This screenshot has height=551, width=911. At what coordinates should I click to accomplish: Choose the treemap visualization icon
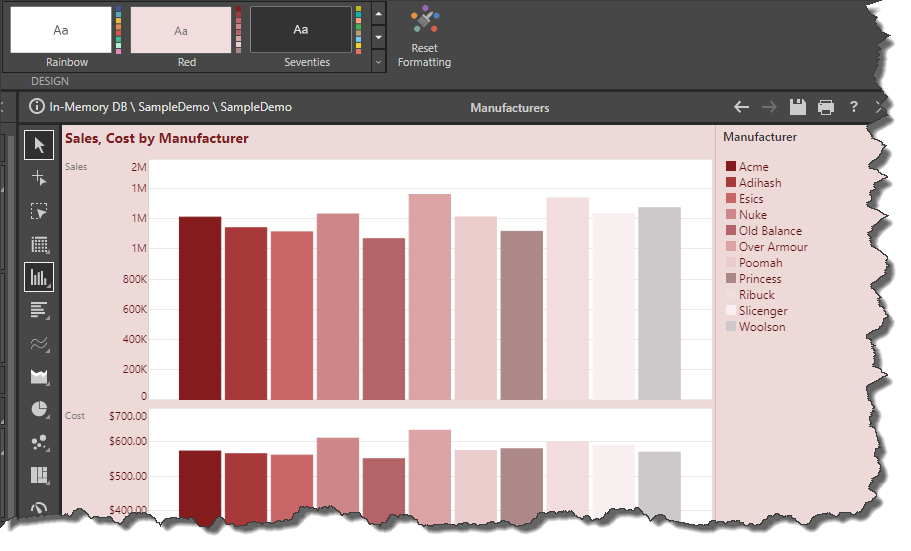click(39, 475)
